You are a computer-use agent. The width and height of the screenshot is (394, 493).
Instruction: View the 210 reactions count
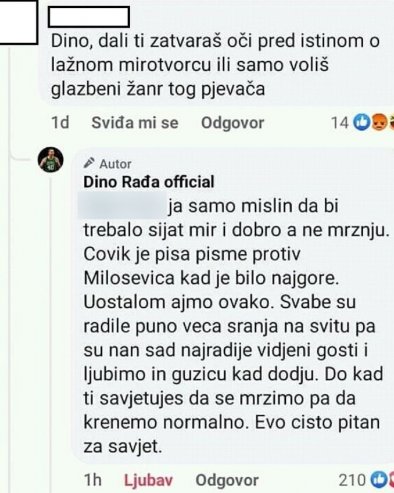tap(352, 480)
